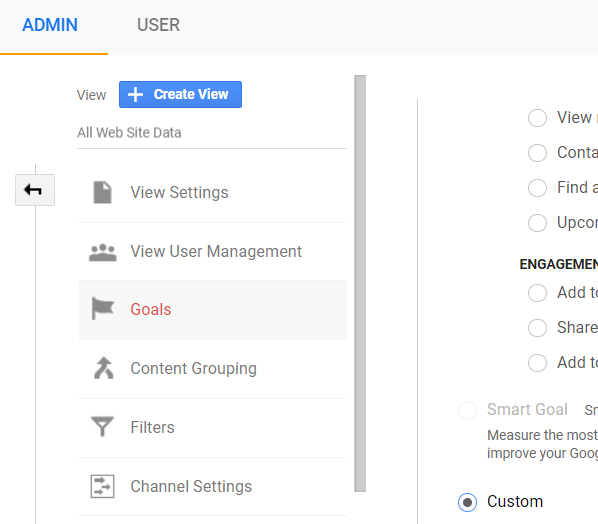The height and width of the screenshot is (524, 598).
Task: Open the View User Management link
Action: pyautogui.click(x=216, y=251)
